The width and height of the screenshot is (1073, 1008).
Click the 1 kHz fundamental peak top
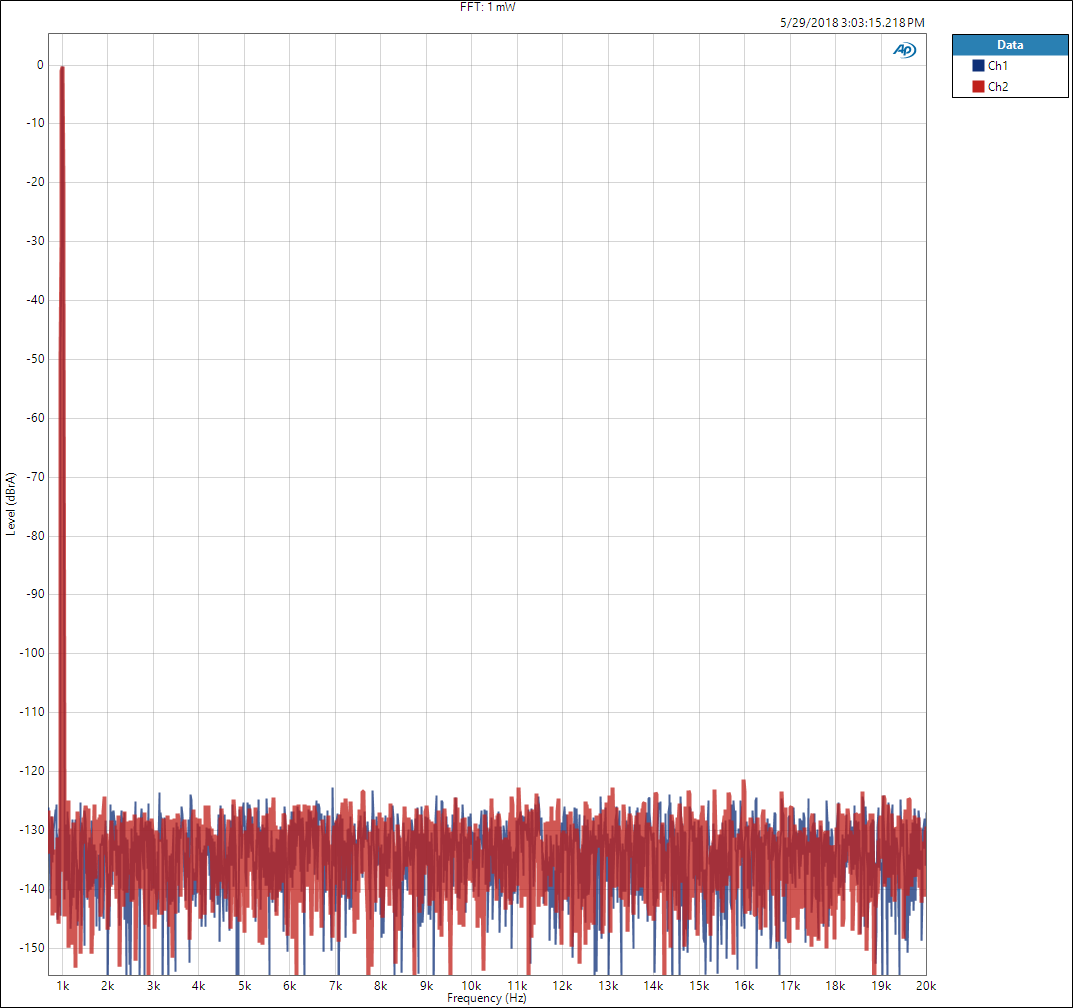tap(62, 68)
